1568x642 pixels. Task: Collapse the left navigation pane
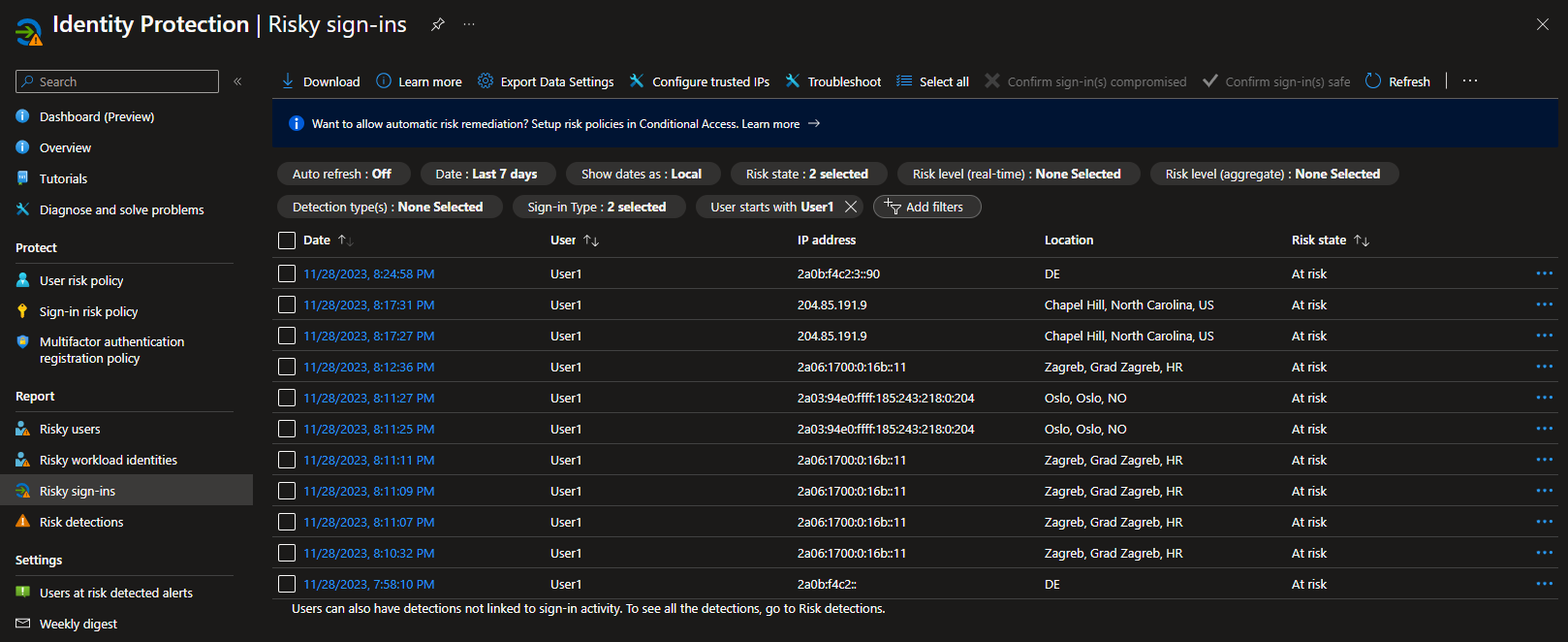coord(237,81)
